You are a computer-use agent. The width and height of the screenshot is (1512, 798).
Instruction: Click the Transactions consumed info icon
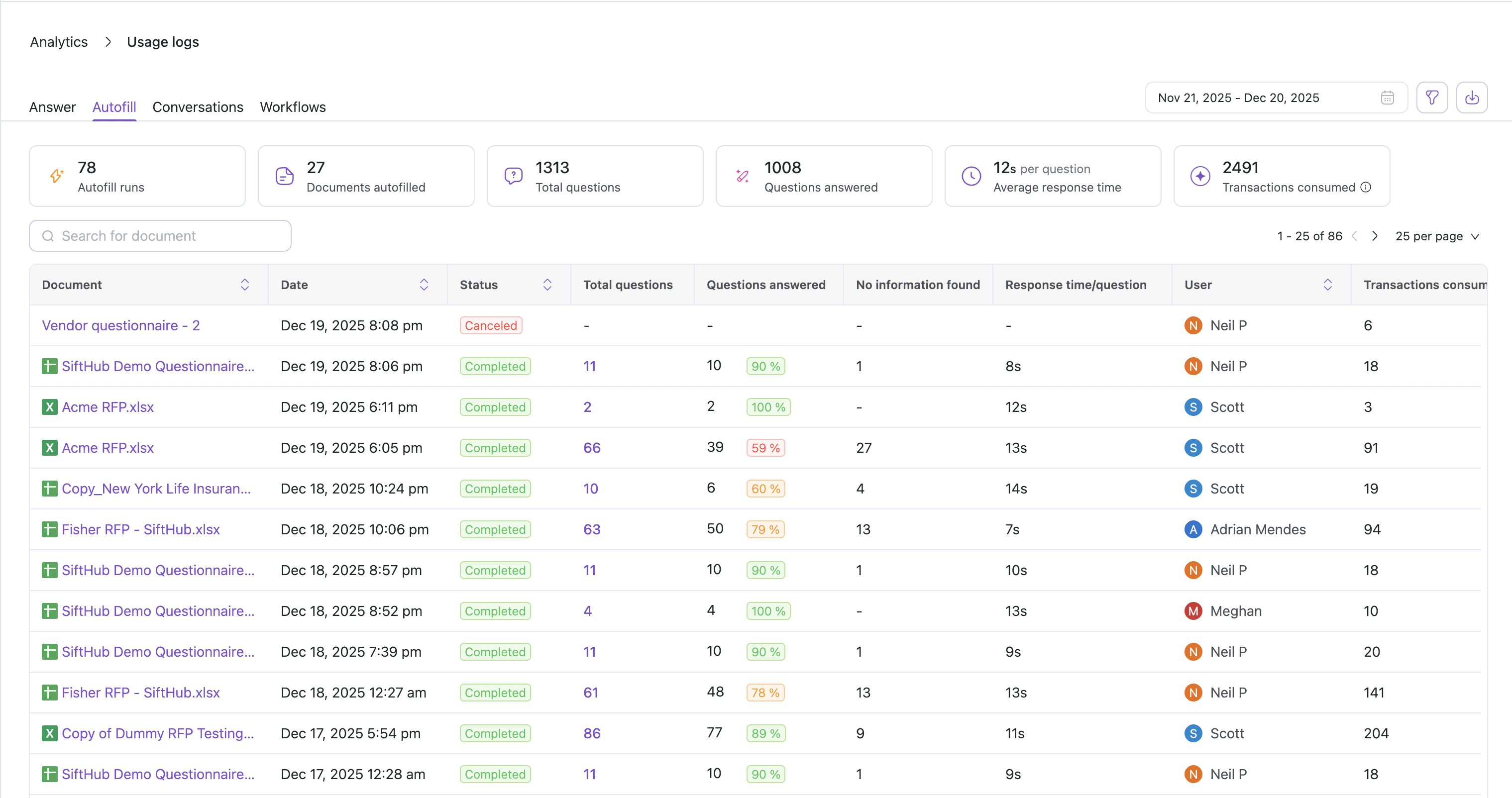point(1367,187)
